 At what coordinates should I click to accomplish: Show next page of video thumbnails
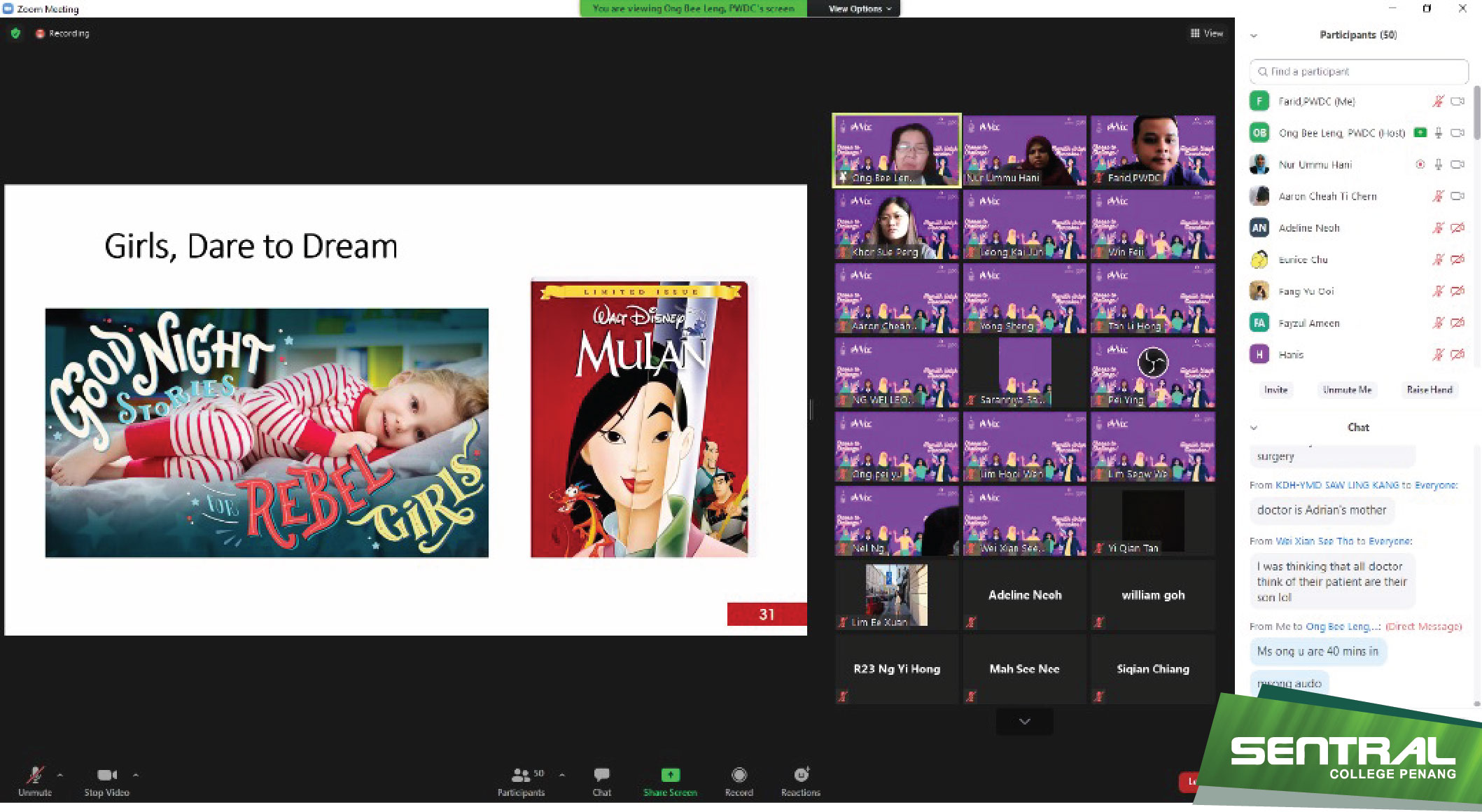(1024, 722)
